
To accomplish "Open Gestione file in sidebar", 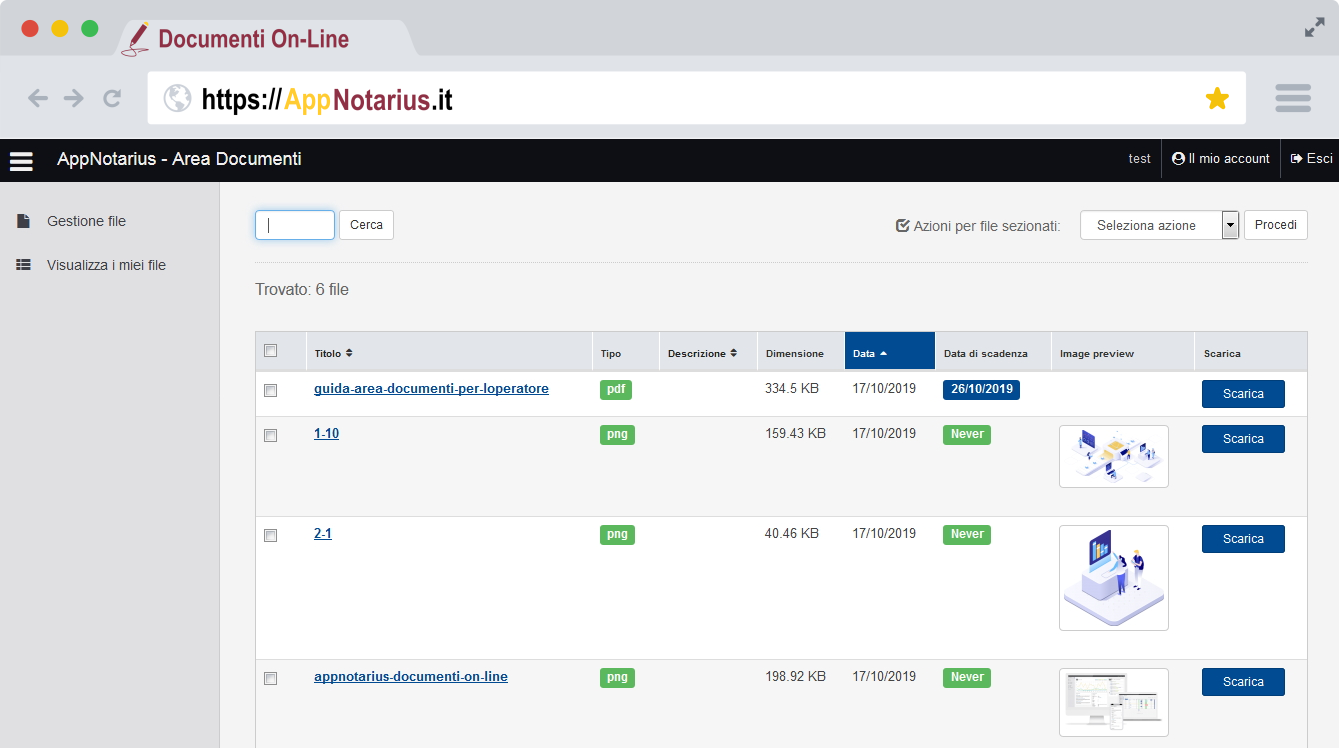I will (86, 221).
